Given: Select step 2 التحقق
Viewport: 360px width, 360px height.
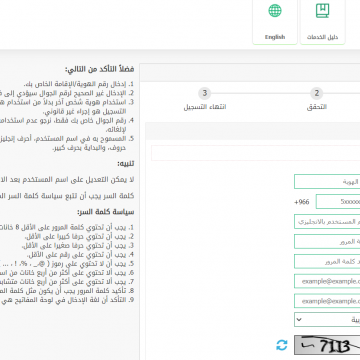Looking at the screenshot, I should click(x=317, y=93).
